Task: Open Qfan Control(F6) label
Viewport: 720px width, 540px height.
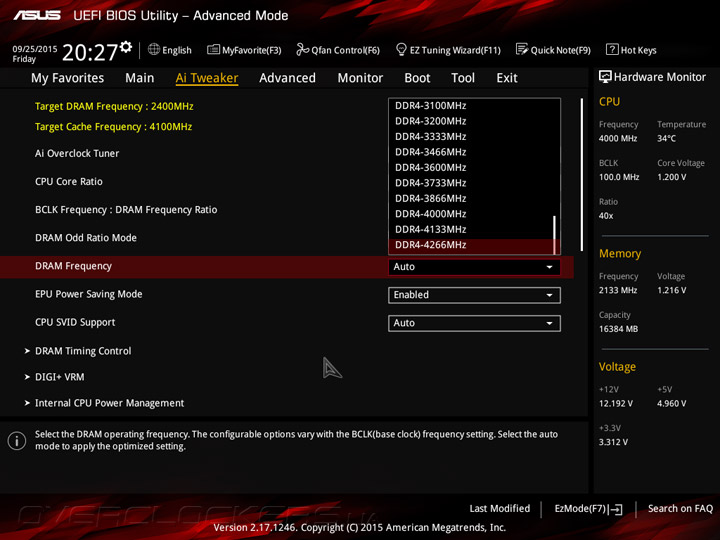Action: [x=345, y=50]
